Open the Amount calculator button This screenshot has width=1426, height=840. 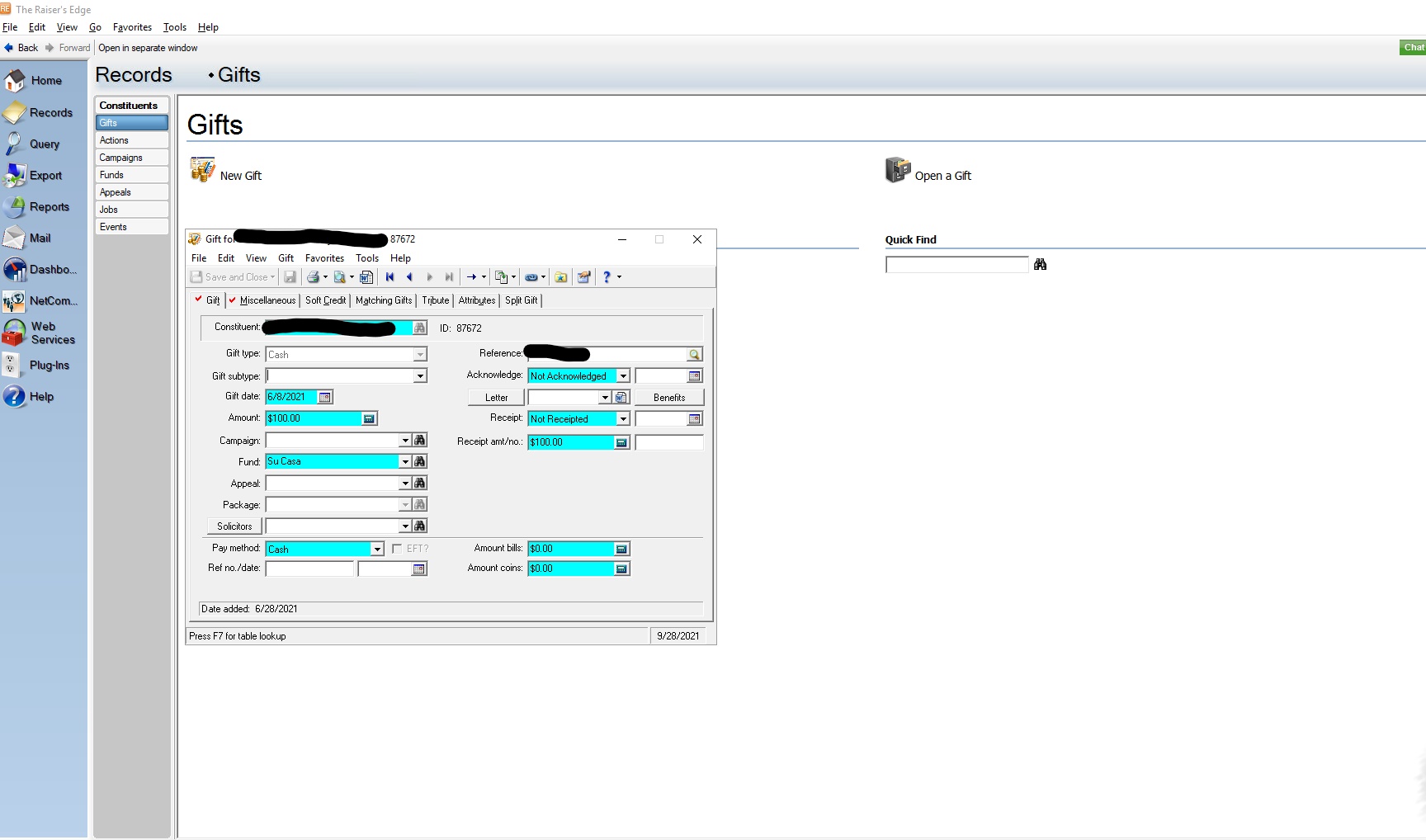(369, 419)
